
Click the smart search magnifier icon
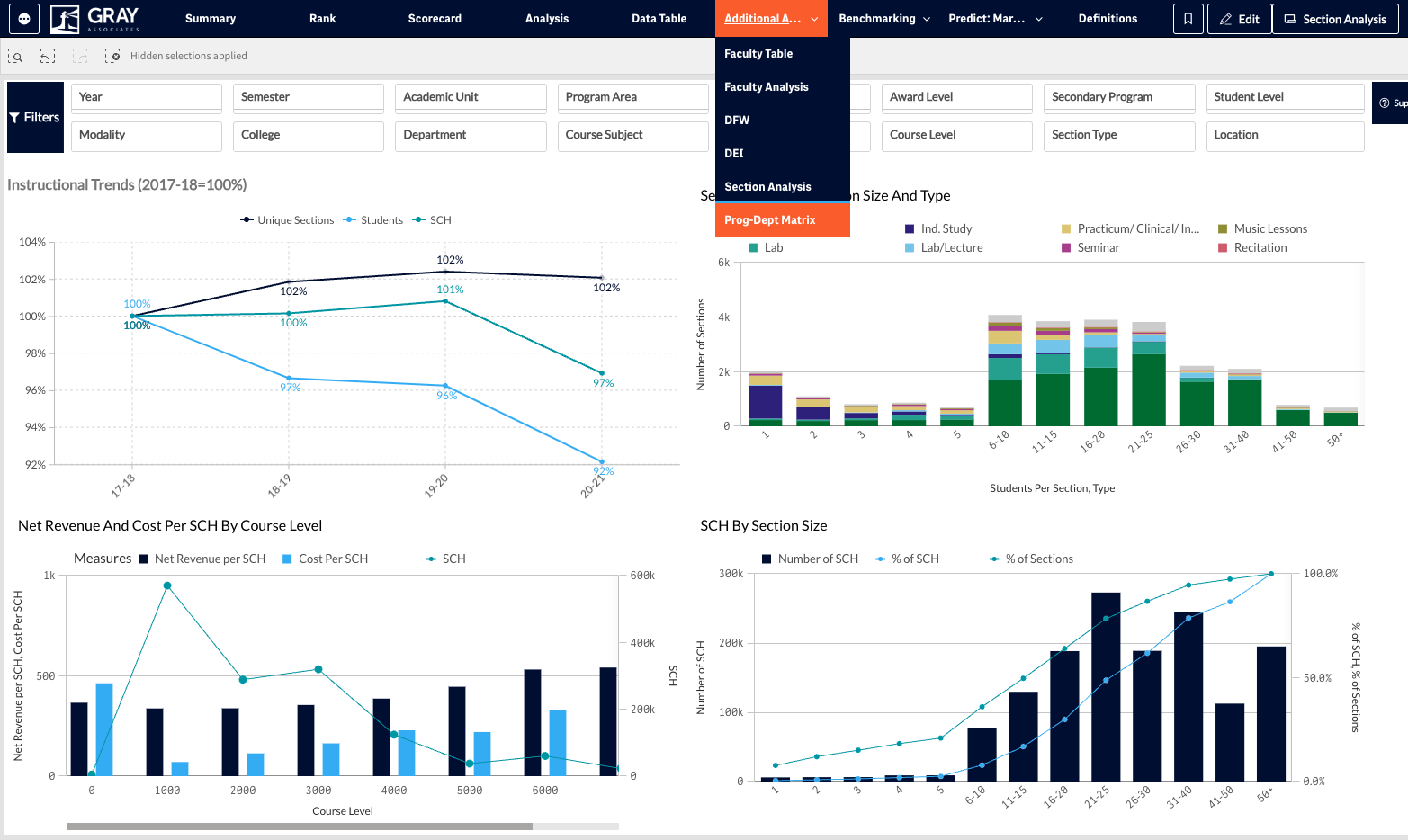pos(15,56)
